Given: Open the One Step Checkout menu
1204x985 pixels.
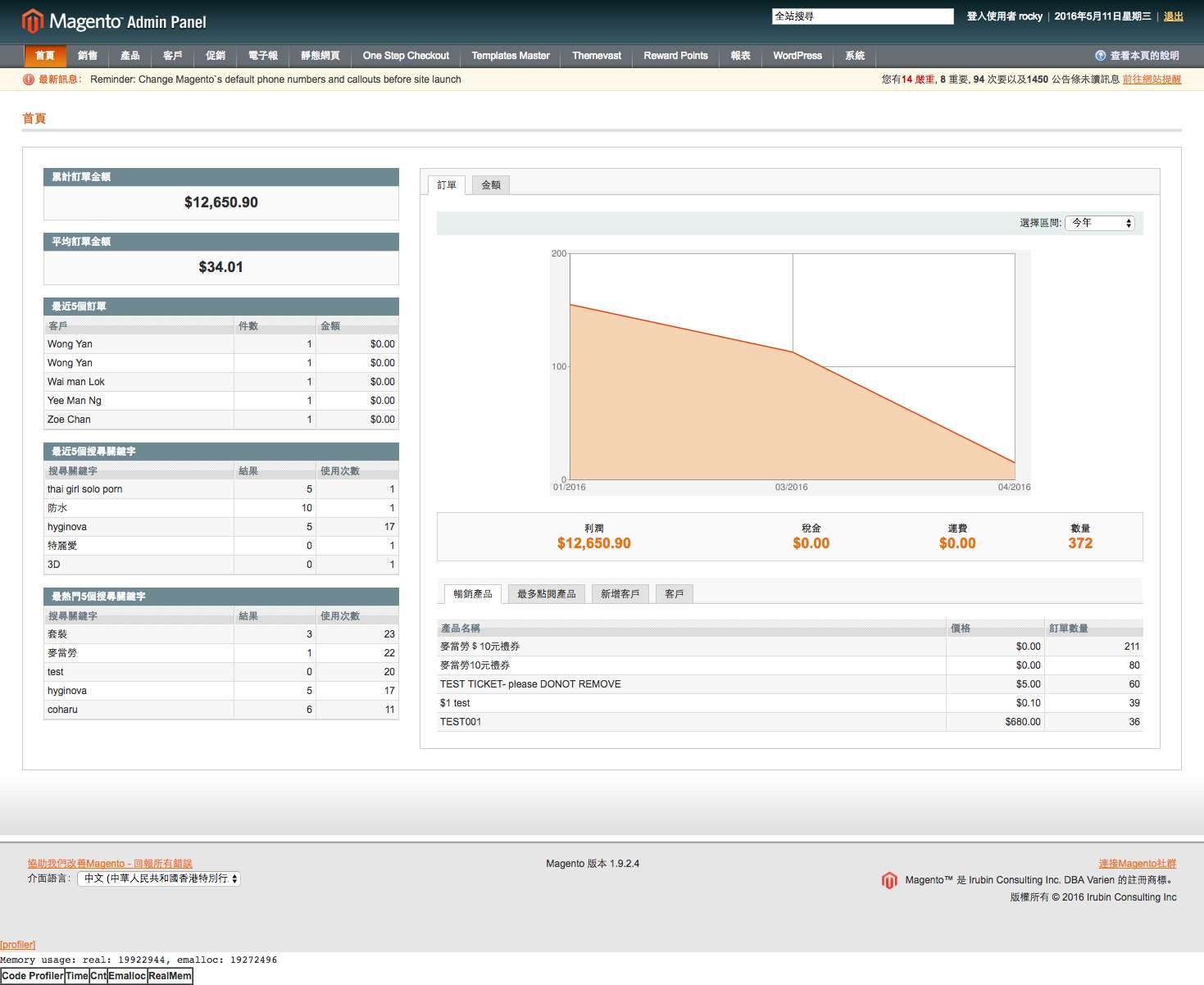Looking at the screenshot, I should click(x=406, y=56).
